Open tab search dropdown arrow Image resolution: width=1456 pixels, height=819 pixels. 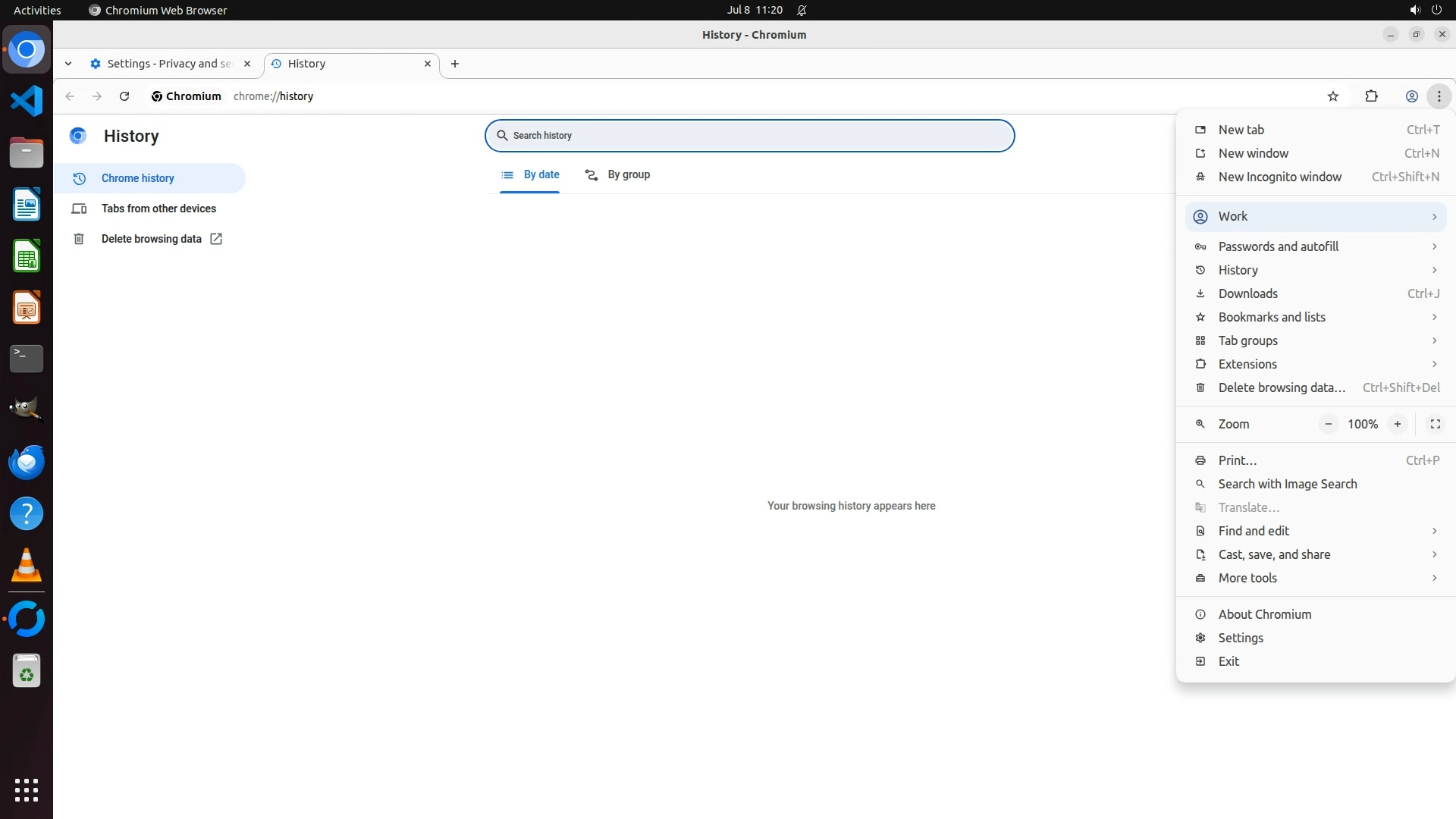tap(68, 64)
